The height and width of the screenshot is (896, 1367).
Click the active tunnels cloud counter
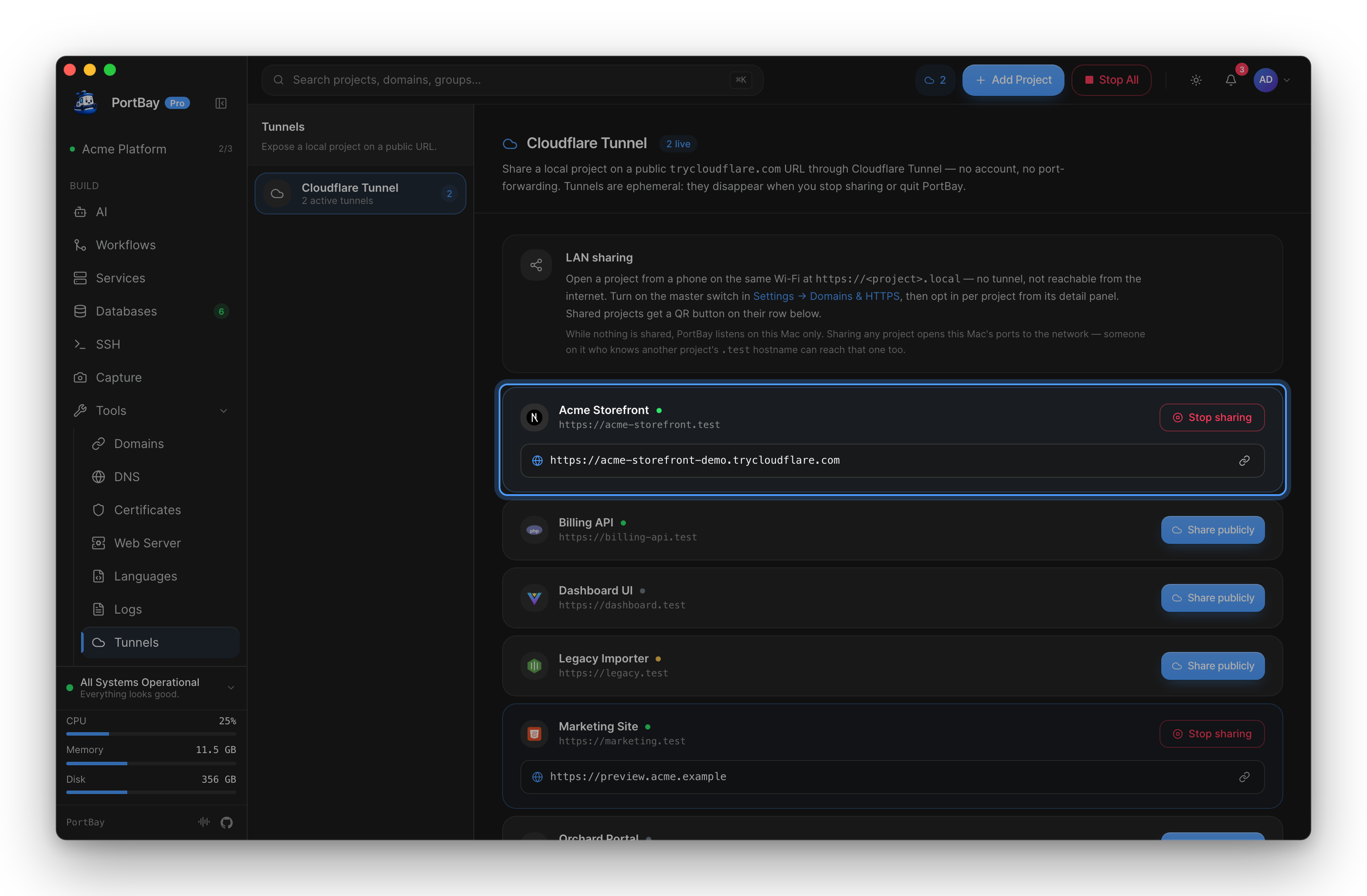(x=935, y=81)
